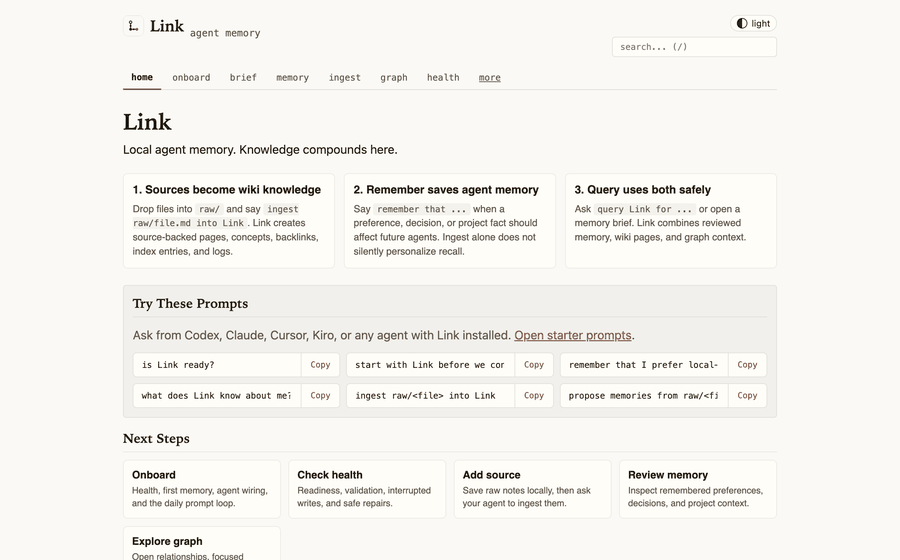Copy the 'what does Link know' prompt
Viewport: 900px width, 560px height.
click(320, 395)
